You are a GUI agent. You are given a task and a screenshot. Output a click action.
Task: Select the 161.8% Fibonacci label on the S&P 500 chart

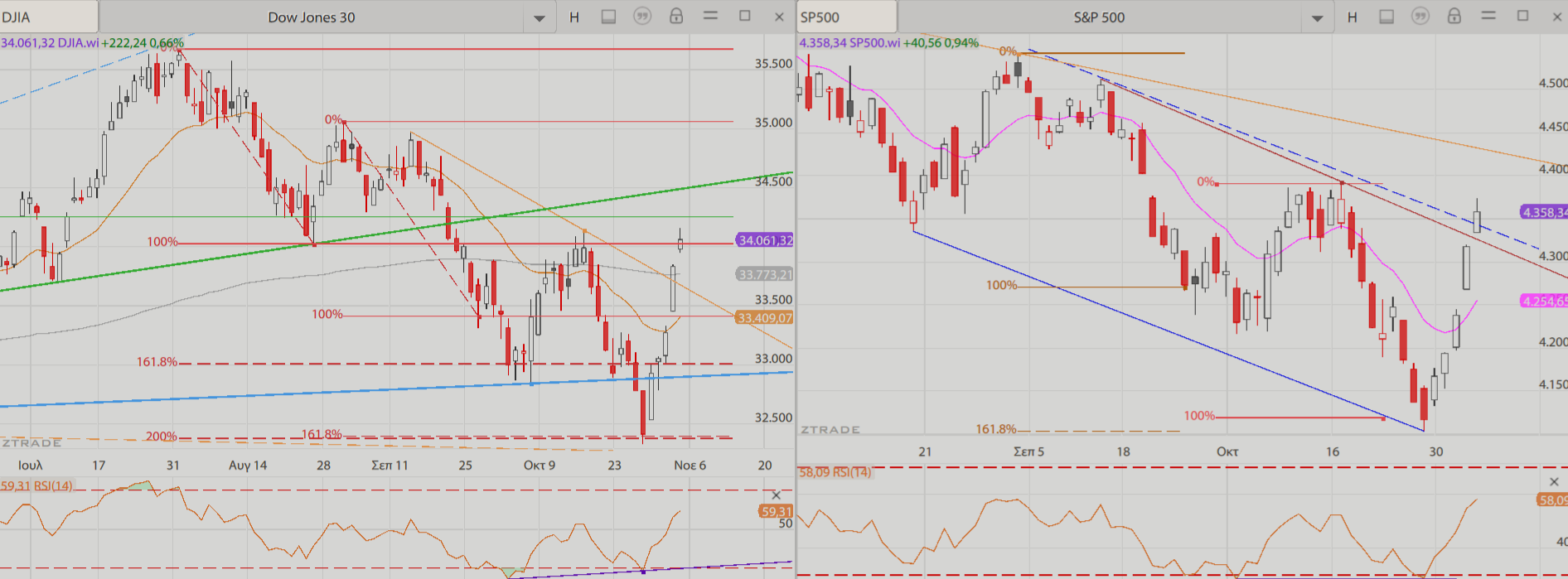pyautogui.click(x=995, y=429)
